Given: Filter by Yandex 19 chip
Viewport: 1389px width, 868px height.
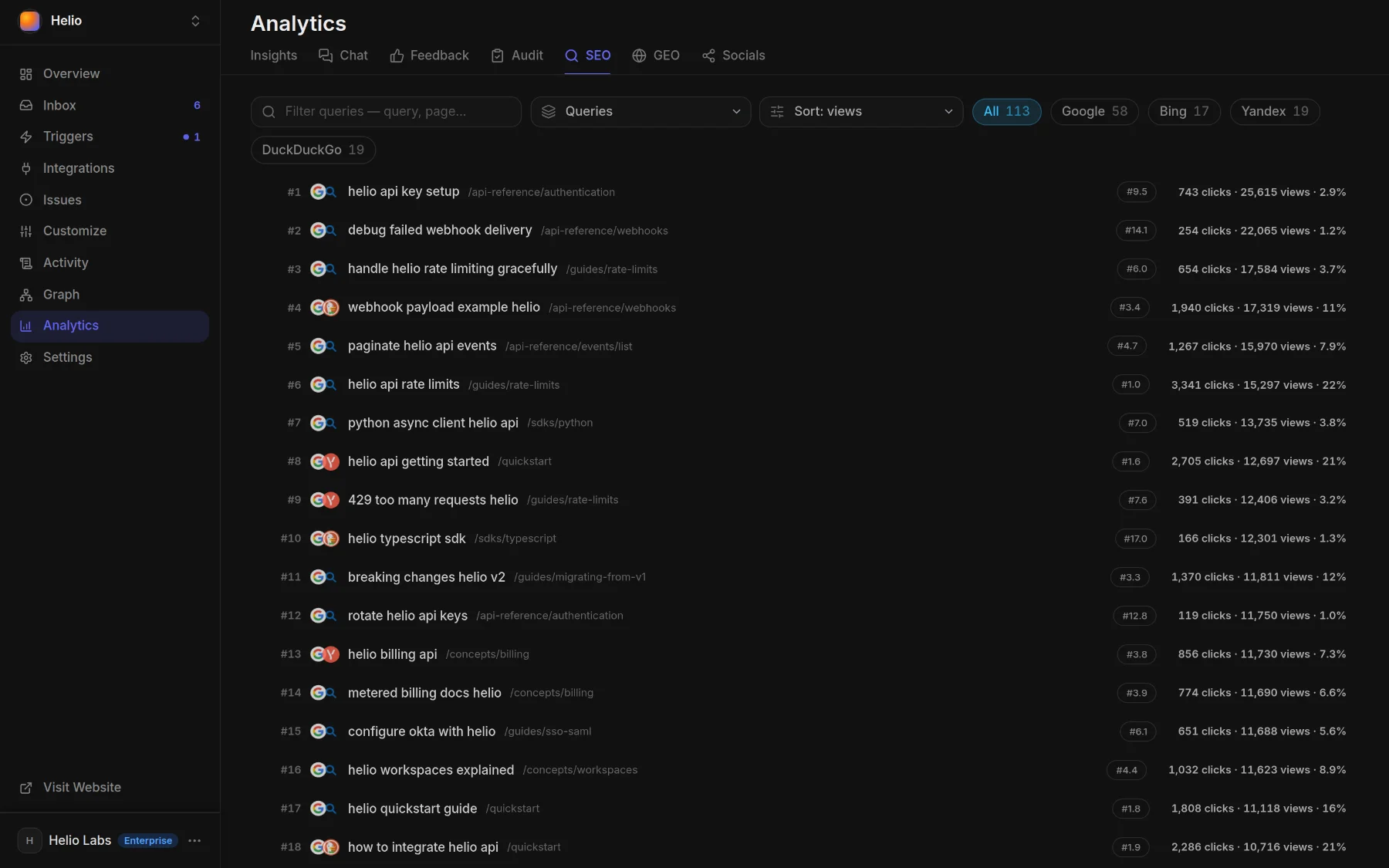Looking at the screenshot, I should tap(1275, 112).
